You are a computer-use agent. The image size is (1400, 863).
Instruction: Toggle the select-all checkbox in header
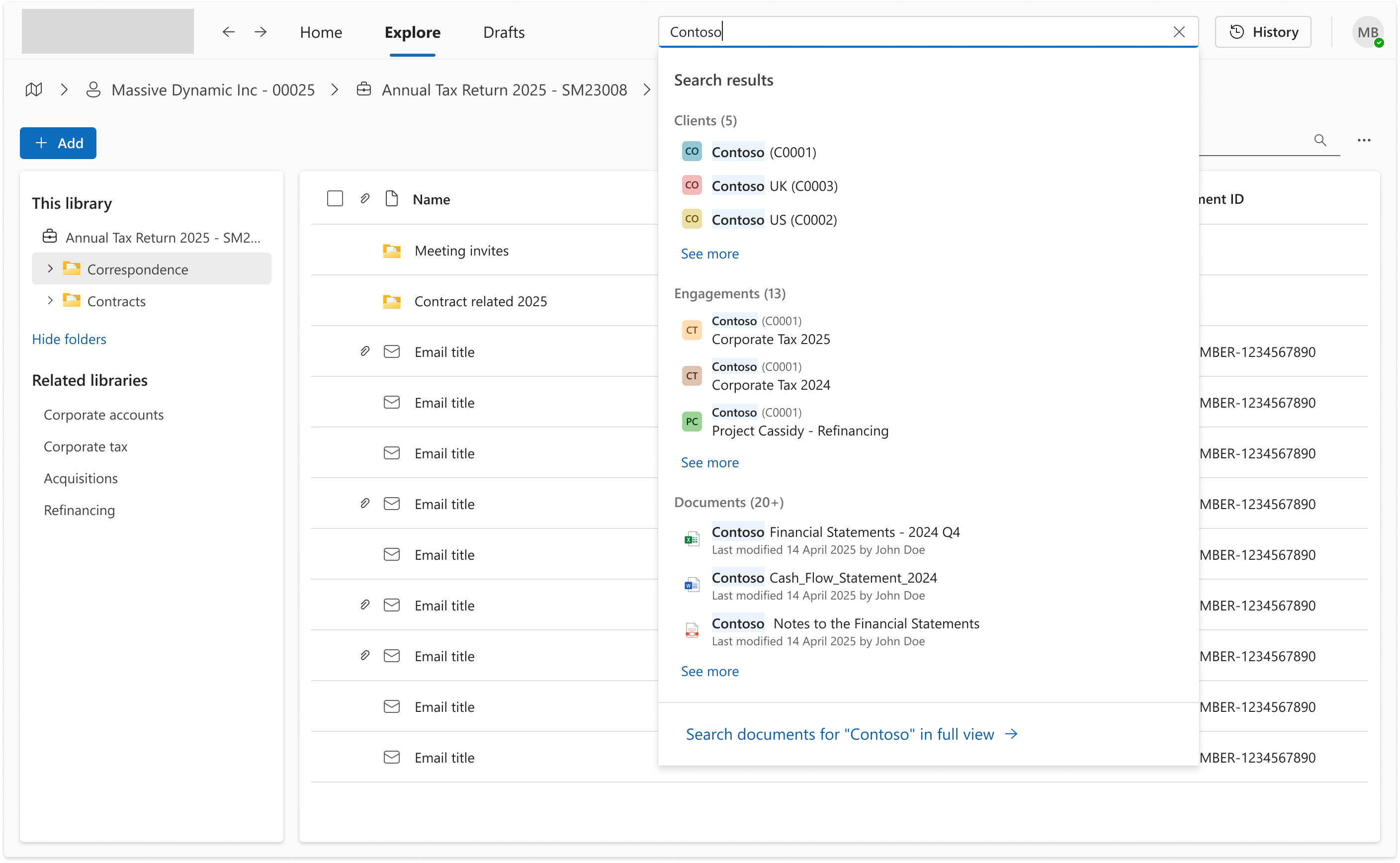click(x=335, y=199)
